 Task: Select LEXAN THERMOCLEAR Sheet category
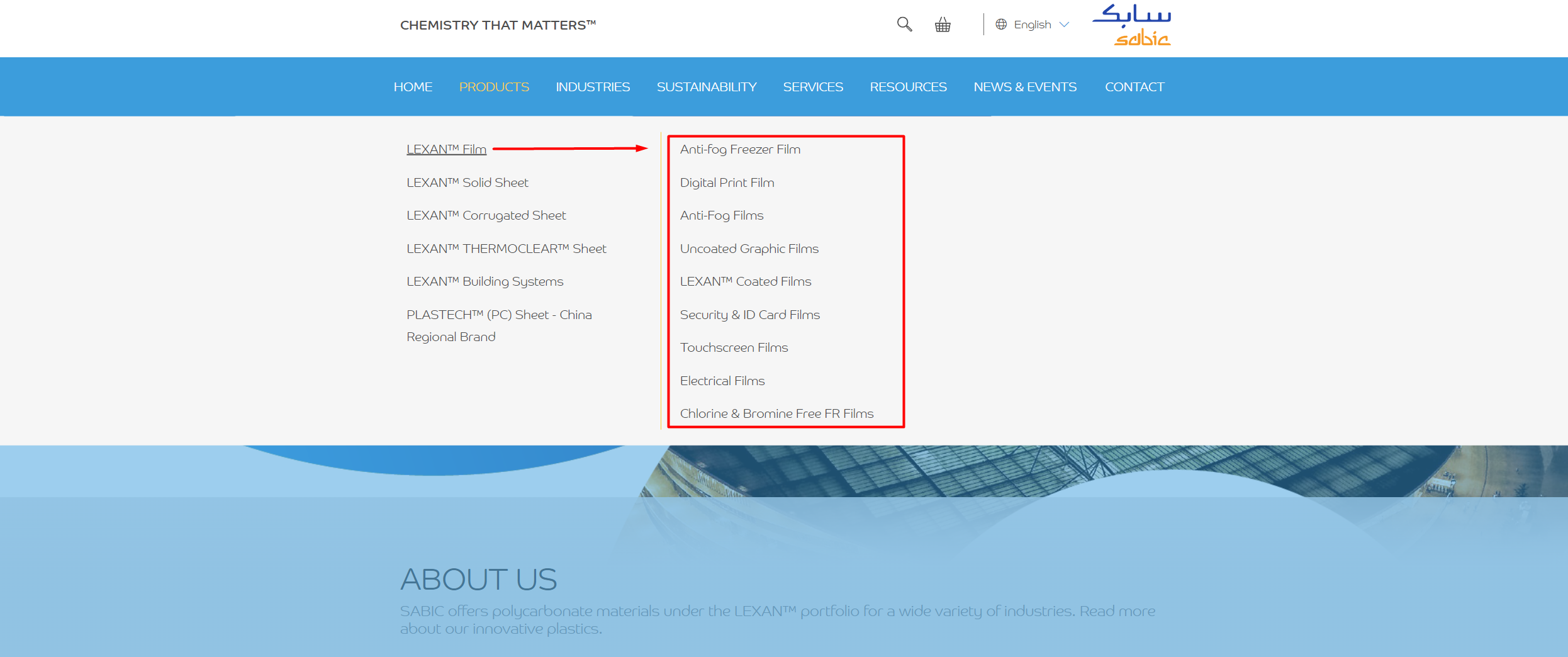point(507,249)
